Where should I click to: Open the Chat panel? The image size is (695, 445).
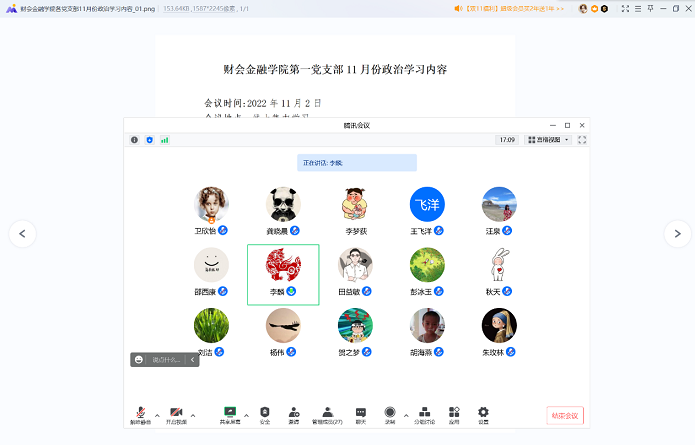pyautogui.click(x=360, y=413)
